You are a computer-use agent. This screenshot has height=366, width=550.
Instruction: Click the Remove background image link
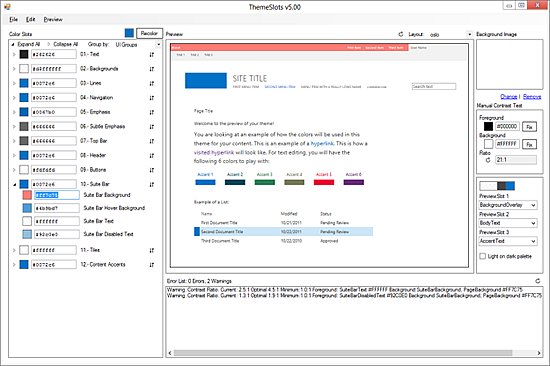532,97
